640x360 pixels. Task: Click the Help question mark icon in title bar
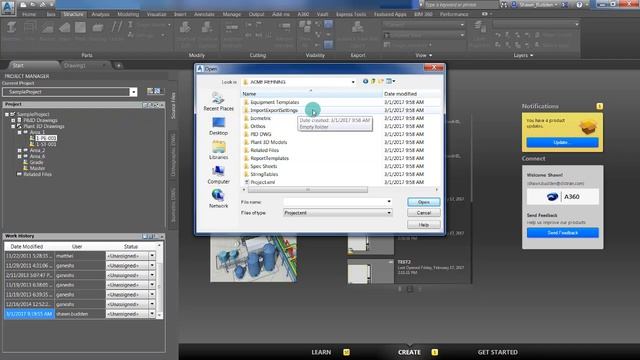[579, 5]
